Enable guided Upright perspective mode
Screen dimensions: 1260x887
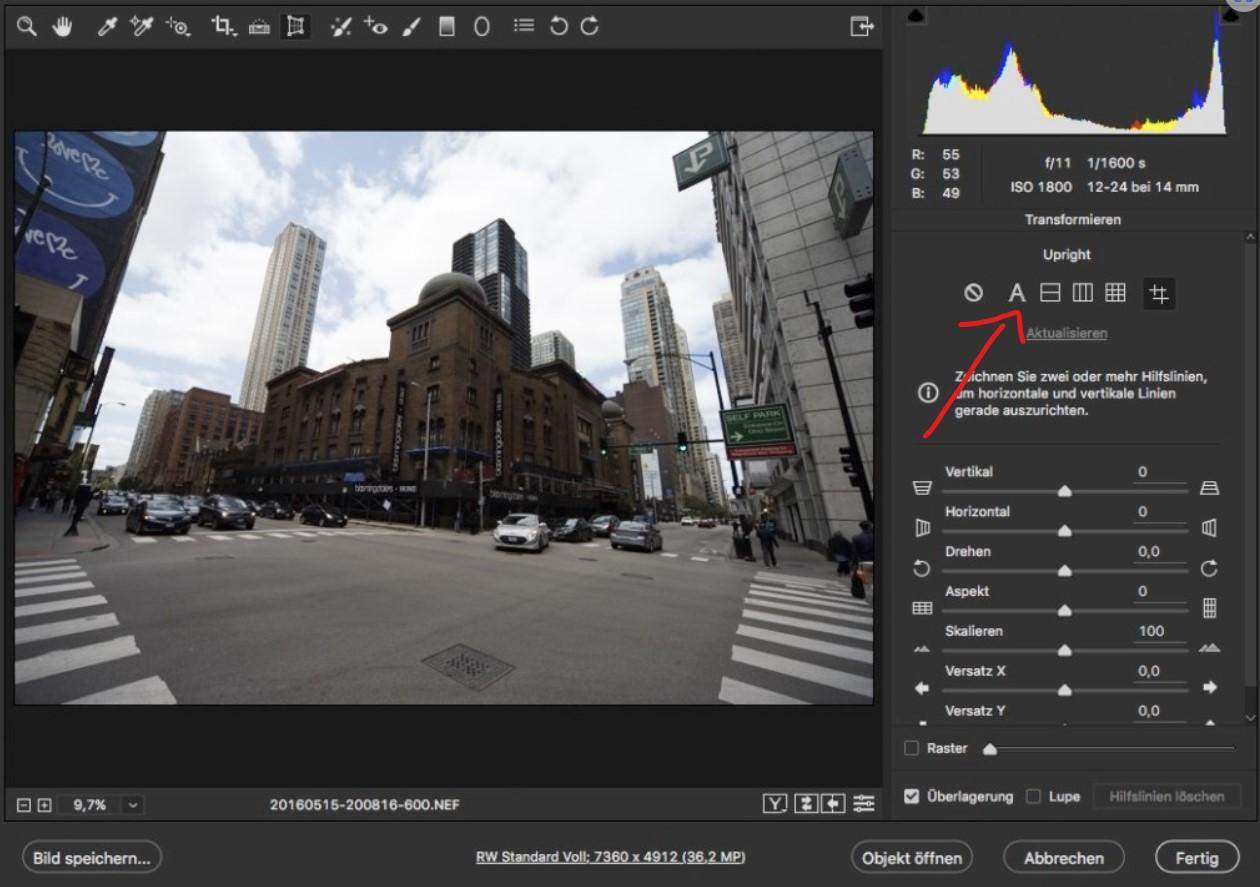tap(1158, 293)
